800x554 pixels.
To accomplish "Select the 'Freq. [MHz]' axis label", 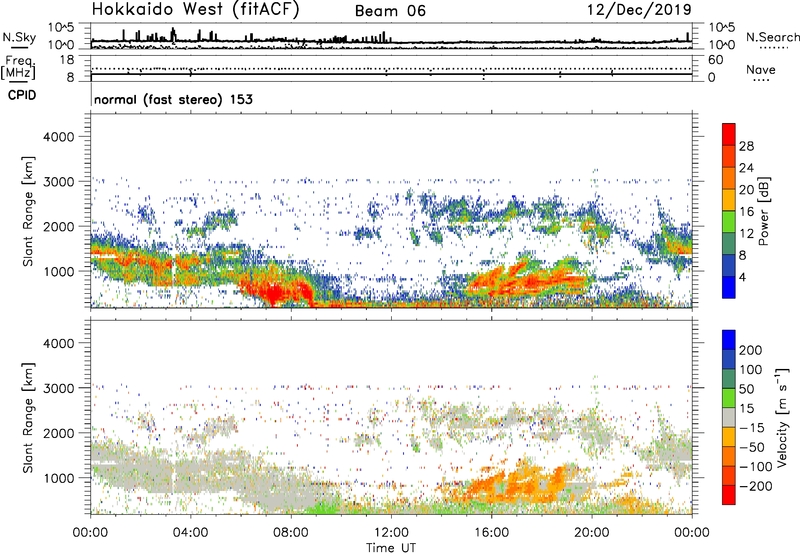I will [x=19, y=67].
